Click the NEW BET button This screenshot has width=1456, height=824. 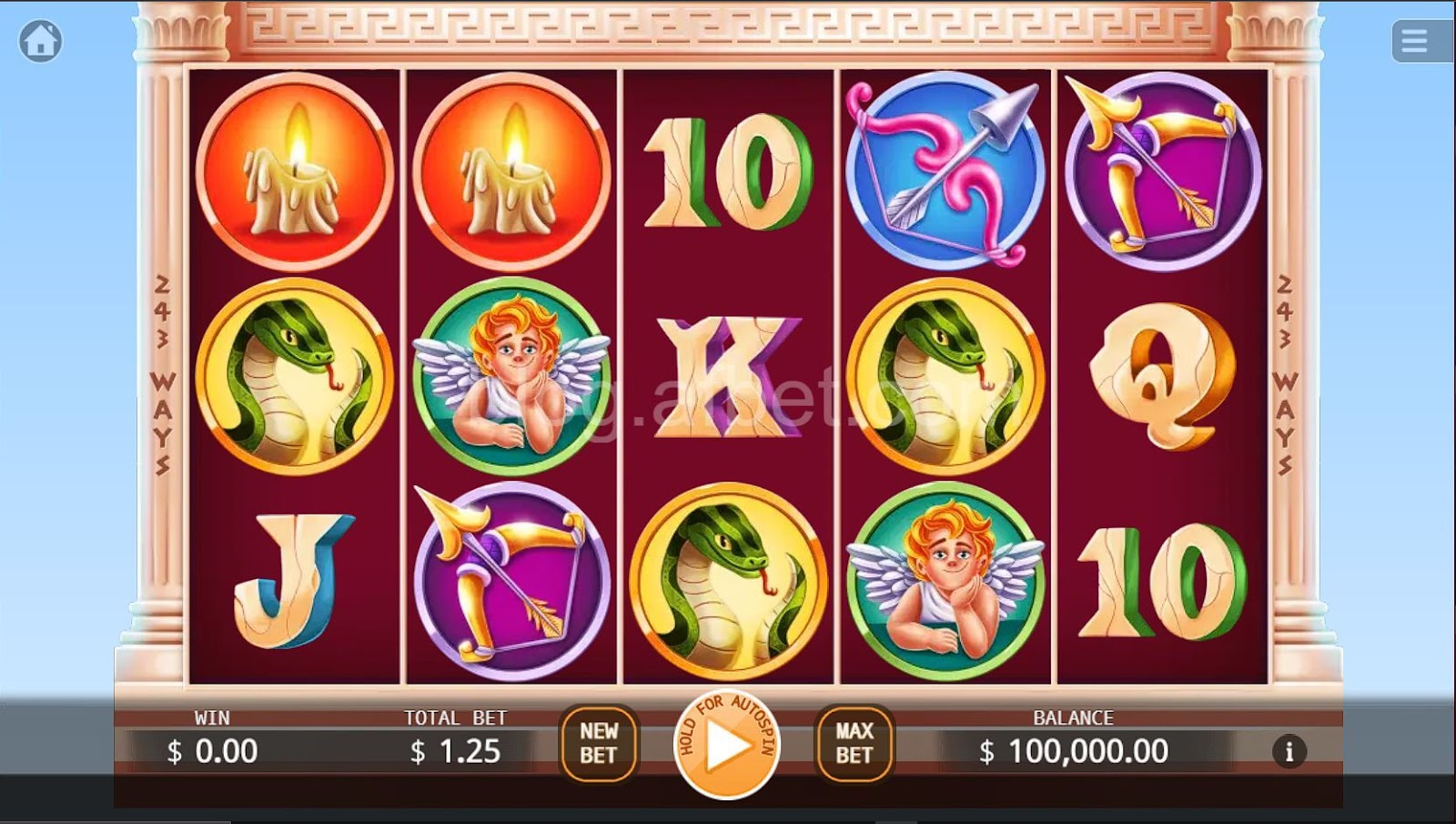[599, 743]
